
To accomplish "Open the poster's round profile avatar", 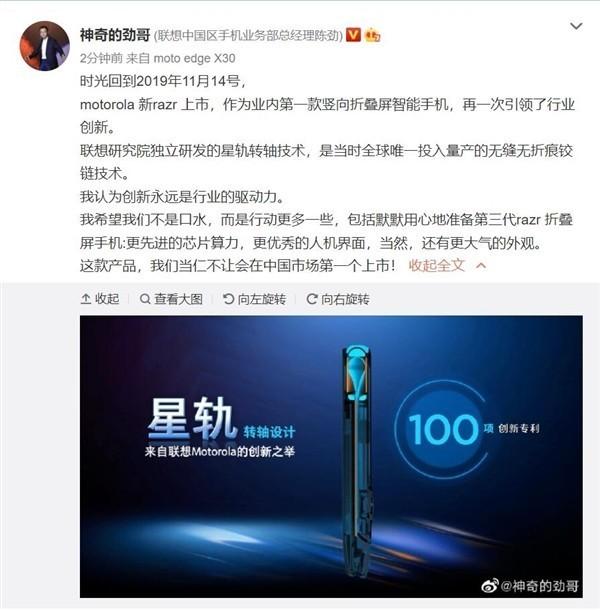I will 45,46.
